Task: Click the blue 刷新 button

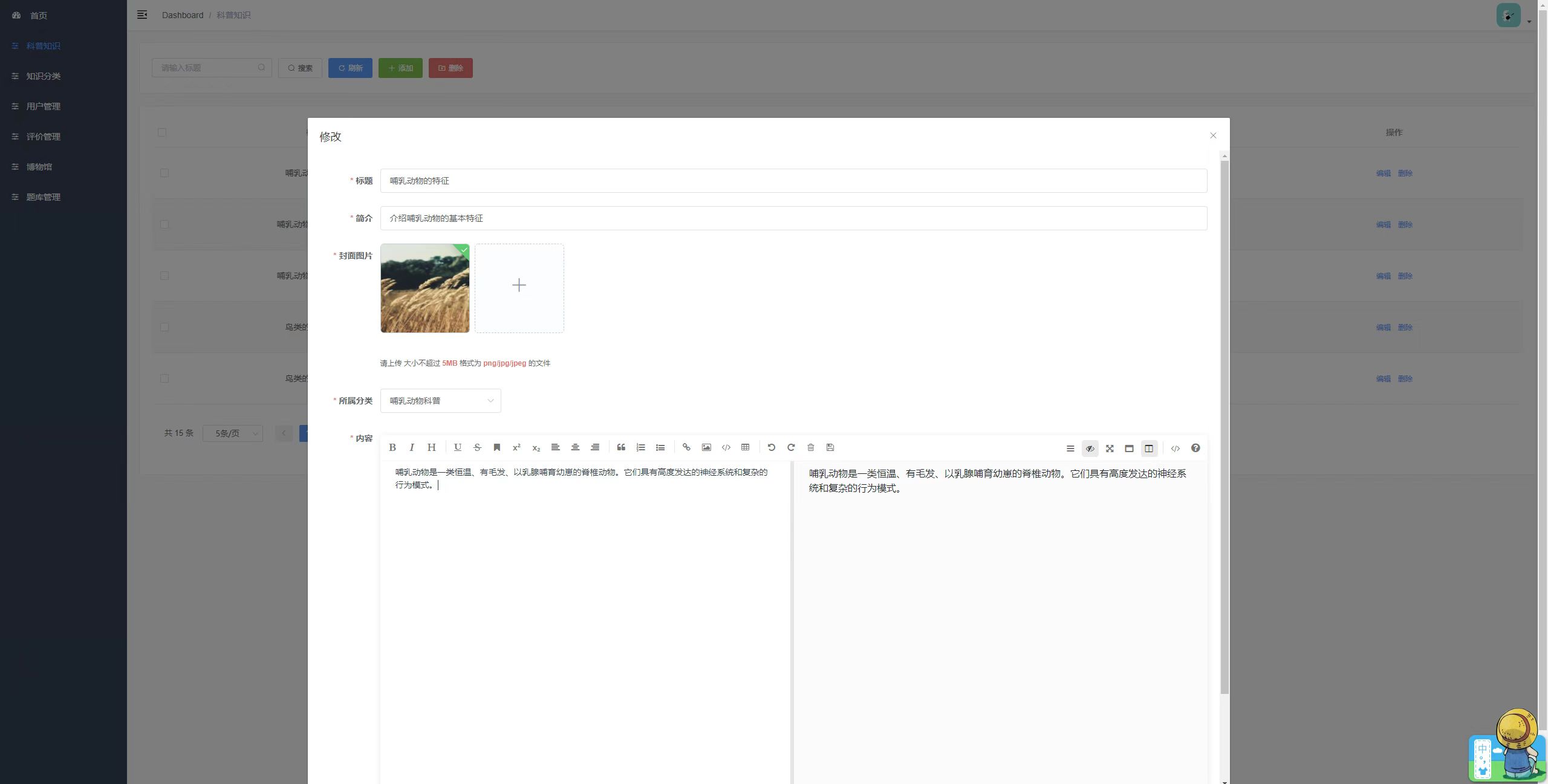Action: click(x=350, y=68)
